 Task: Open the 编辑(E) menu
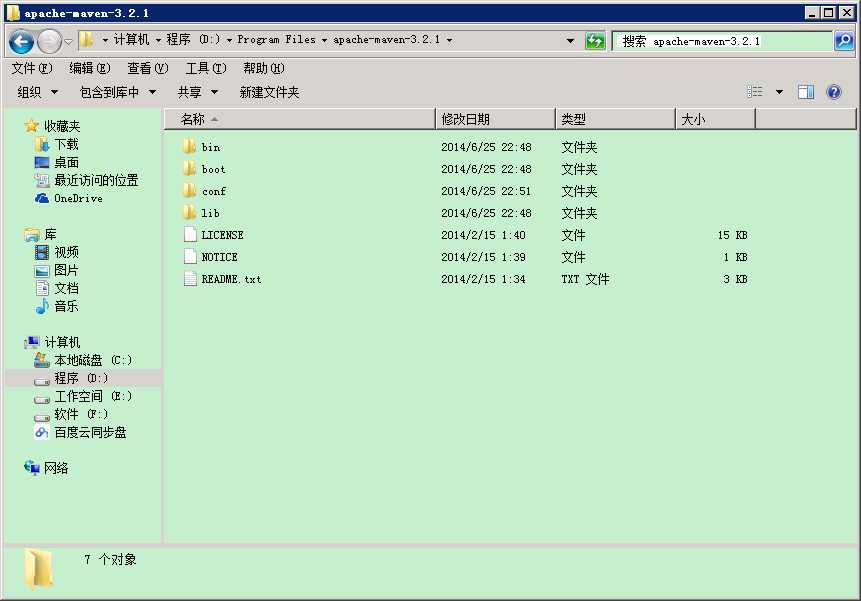[x=90, y=68]
